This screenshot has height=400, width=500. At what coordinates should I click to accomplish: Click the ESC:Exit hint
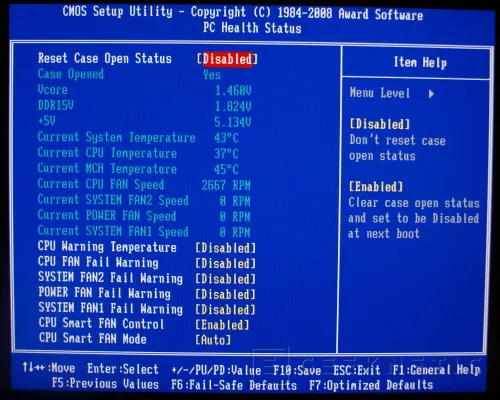[357, 370]
